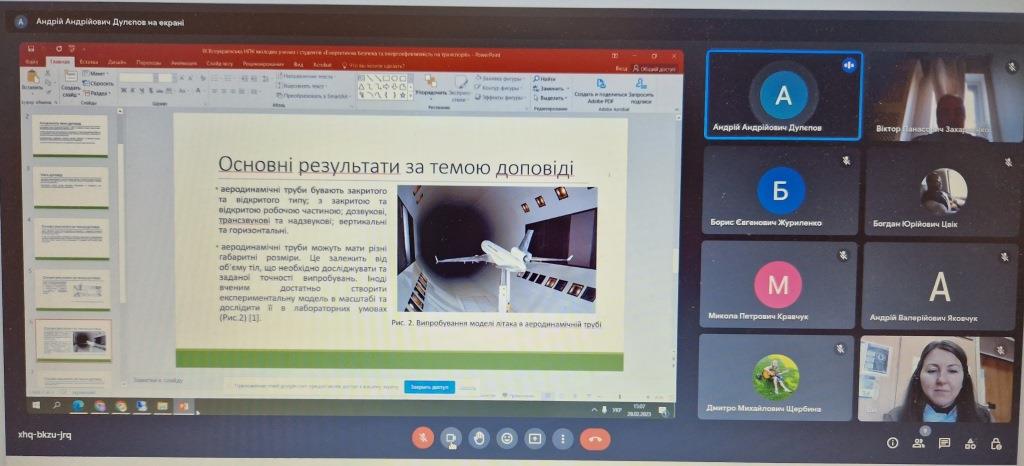1024x466 pixels.
Task: Open the 'Главная' ribbon tab
Action: click(x=60, y=62)
